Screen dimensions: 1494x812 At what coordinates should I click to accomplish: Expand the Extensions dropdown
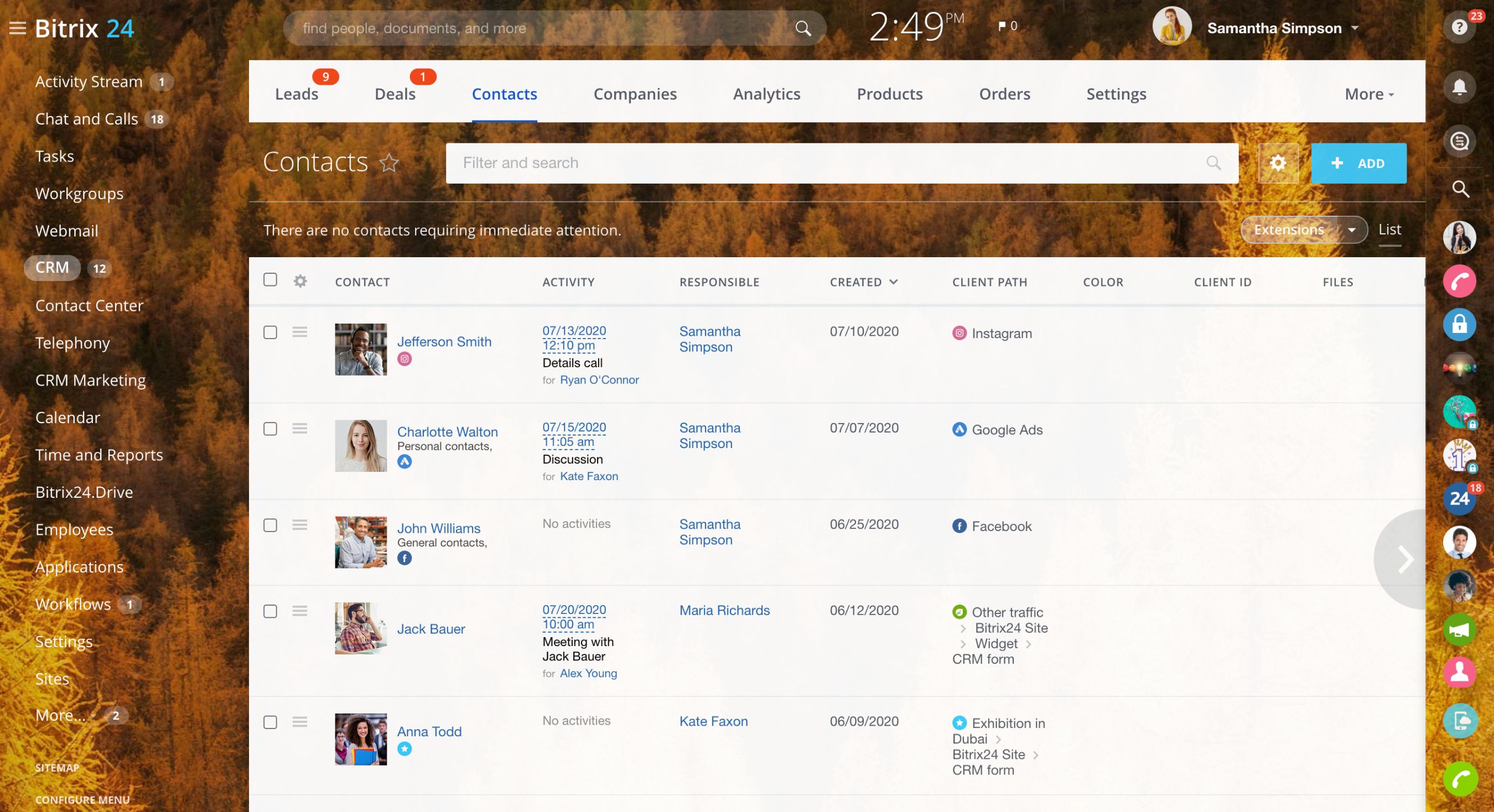coord(1351,230)
